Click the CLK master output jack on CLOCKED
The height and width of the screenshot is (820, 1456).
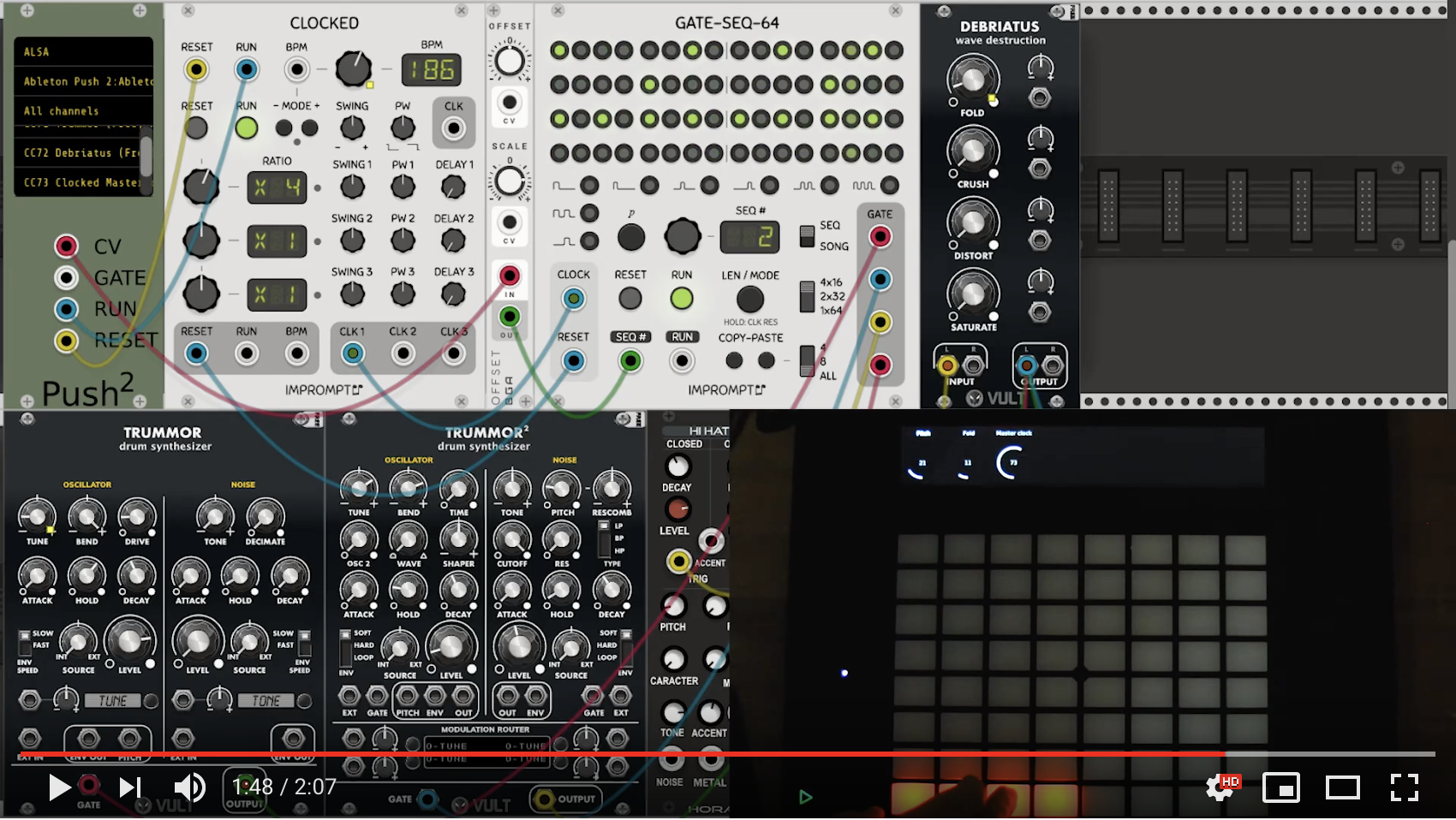[454, 128]
